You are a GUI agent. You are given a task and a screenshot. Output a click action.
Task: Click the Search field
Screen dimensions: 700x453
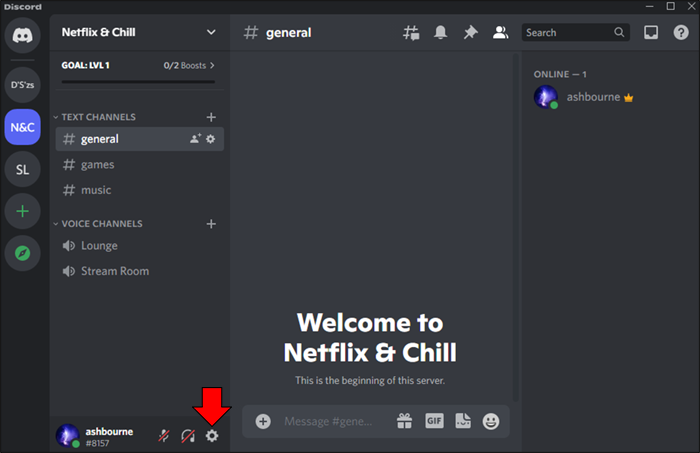[575, 32]
